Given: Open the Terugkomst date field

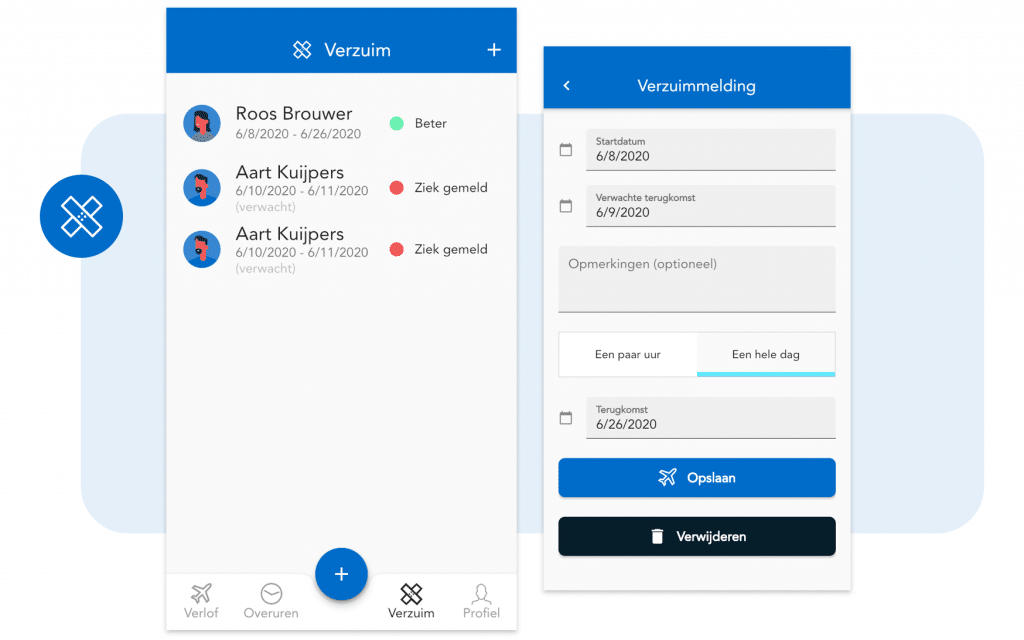Looking at the screenshot, I should tap(710, 418).
